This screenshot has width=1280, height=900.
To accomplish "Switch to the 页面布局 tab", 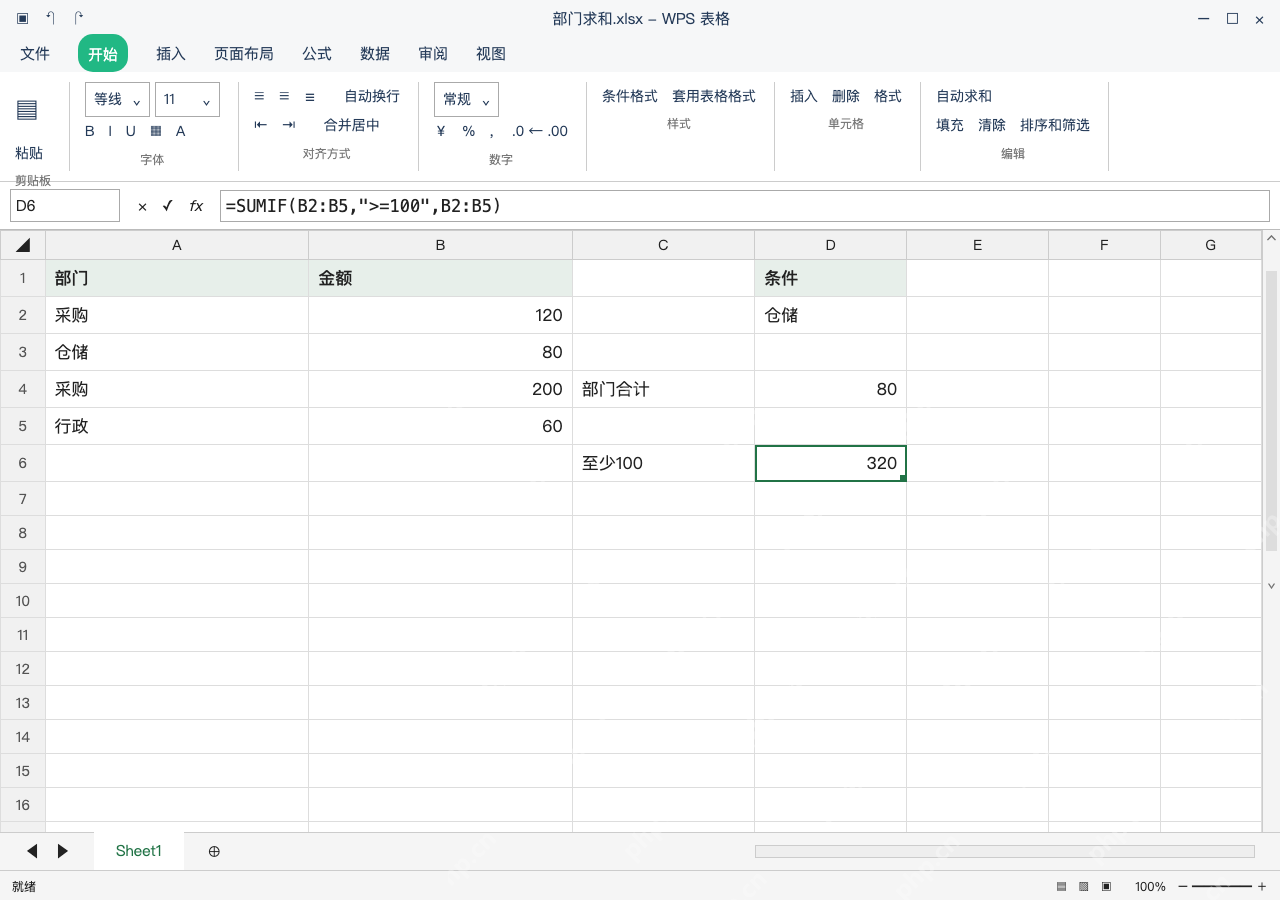I will pos(244,53).
